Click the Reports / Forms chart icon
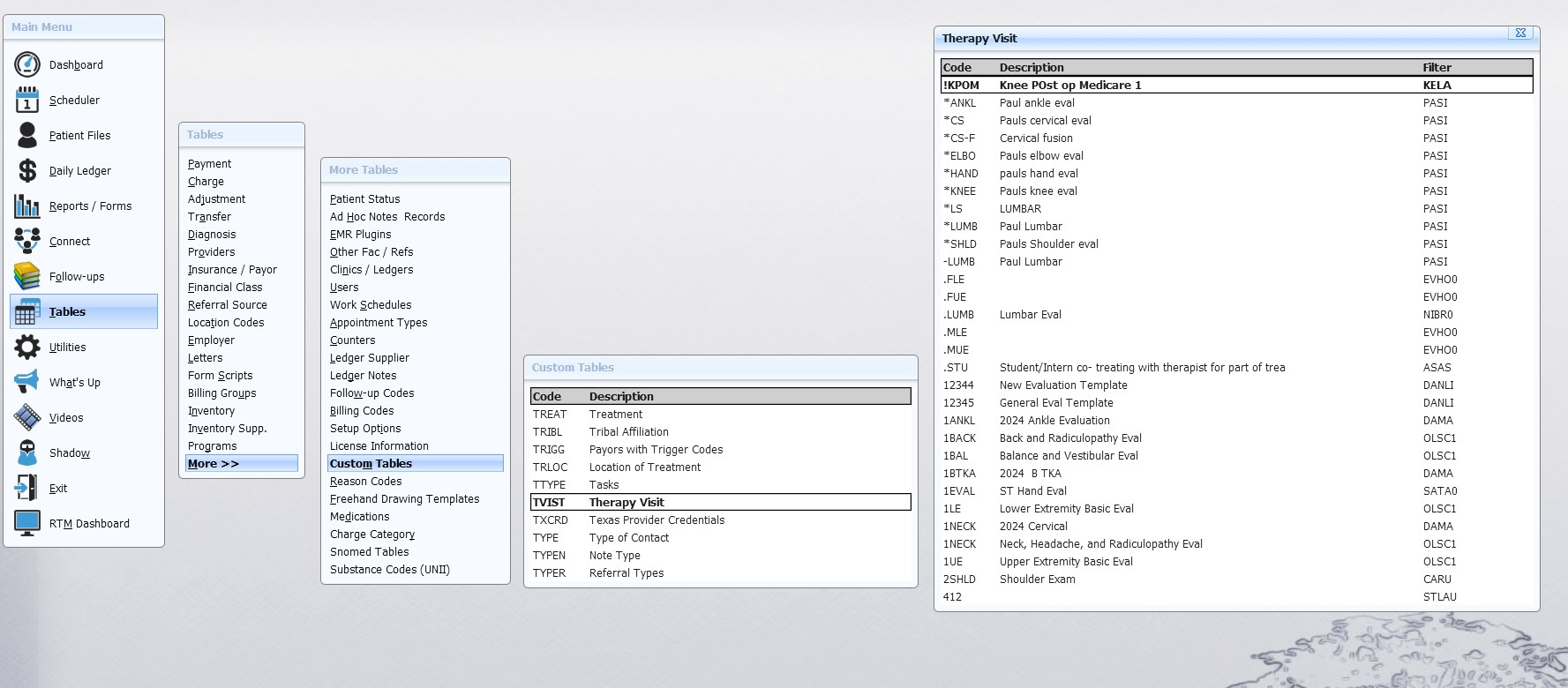The width and height of the screenshot is (1568, 688). tap(27, 206)
